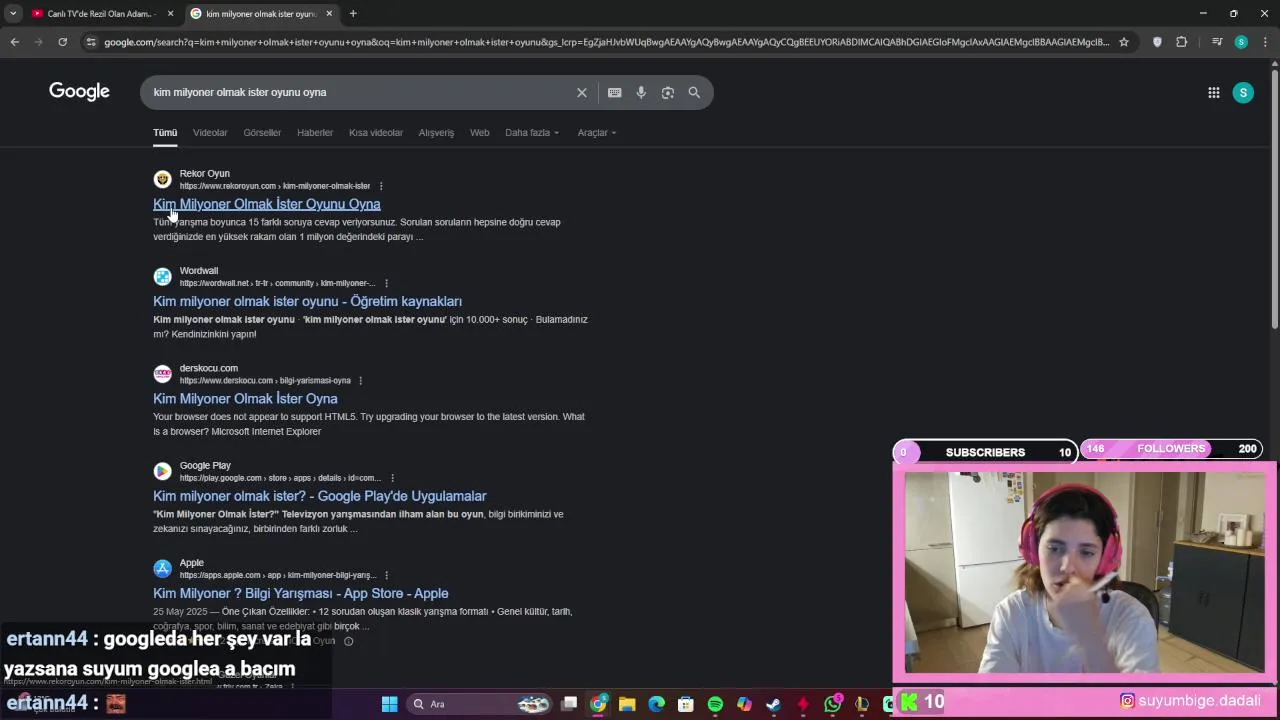The image size is (1280, 720).
Task: Select the Alışveriş search tab
Action: (436, 133)
